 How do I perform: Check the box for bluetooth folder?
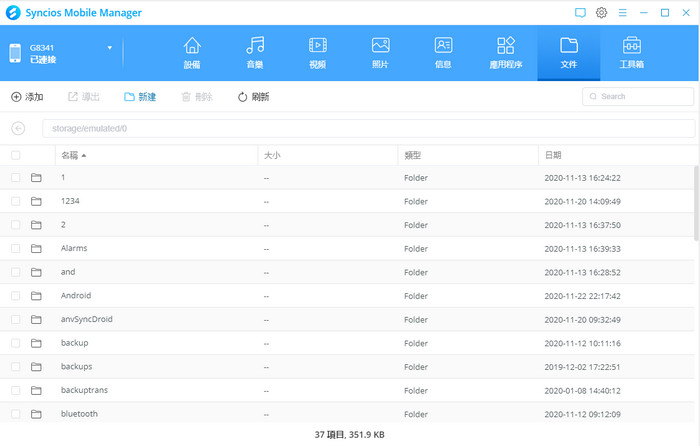(x=16, y=414)
